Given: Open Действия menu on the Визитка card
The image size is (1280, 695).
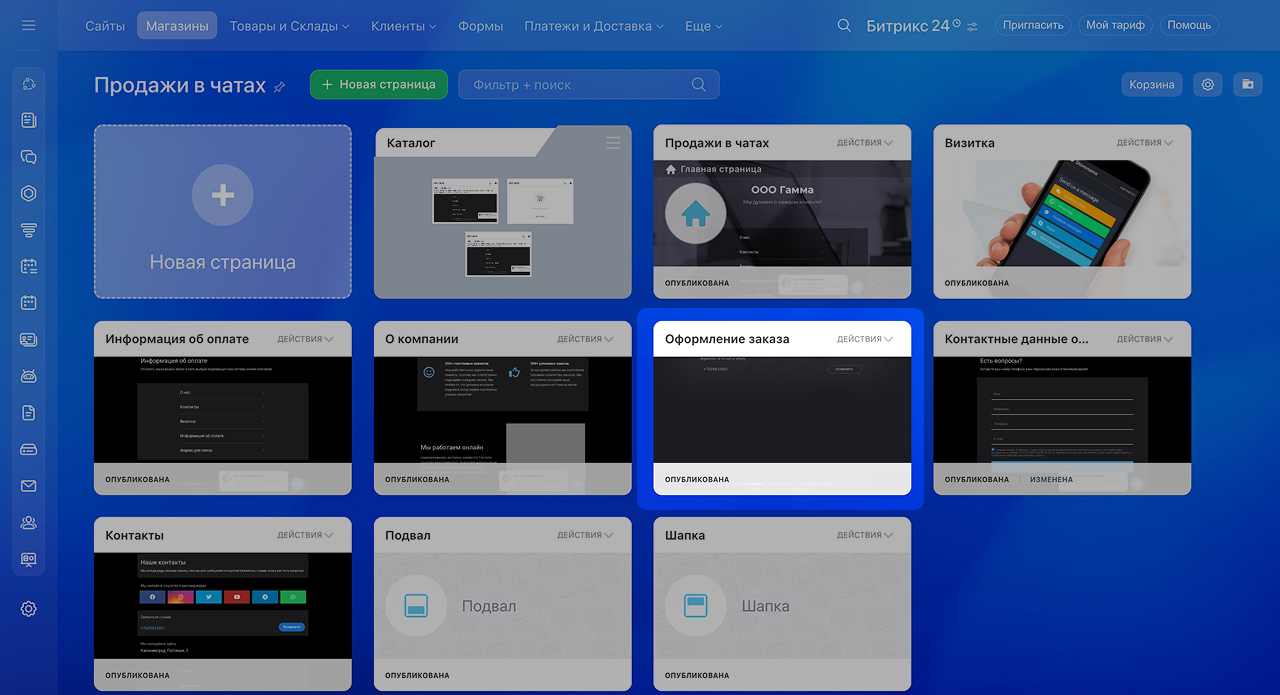Looking at the screenshot, I should [x=1144, y=143].
